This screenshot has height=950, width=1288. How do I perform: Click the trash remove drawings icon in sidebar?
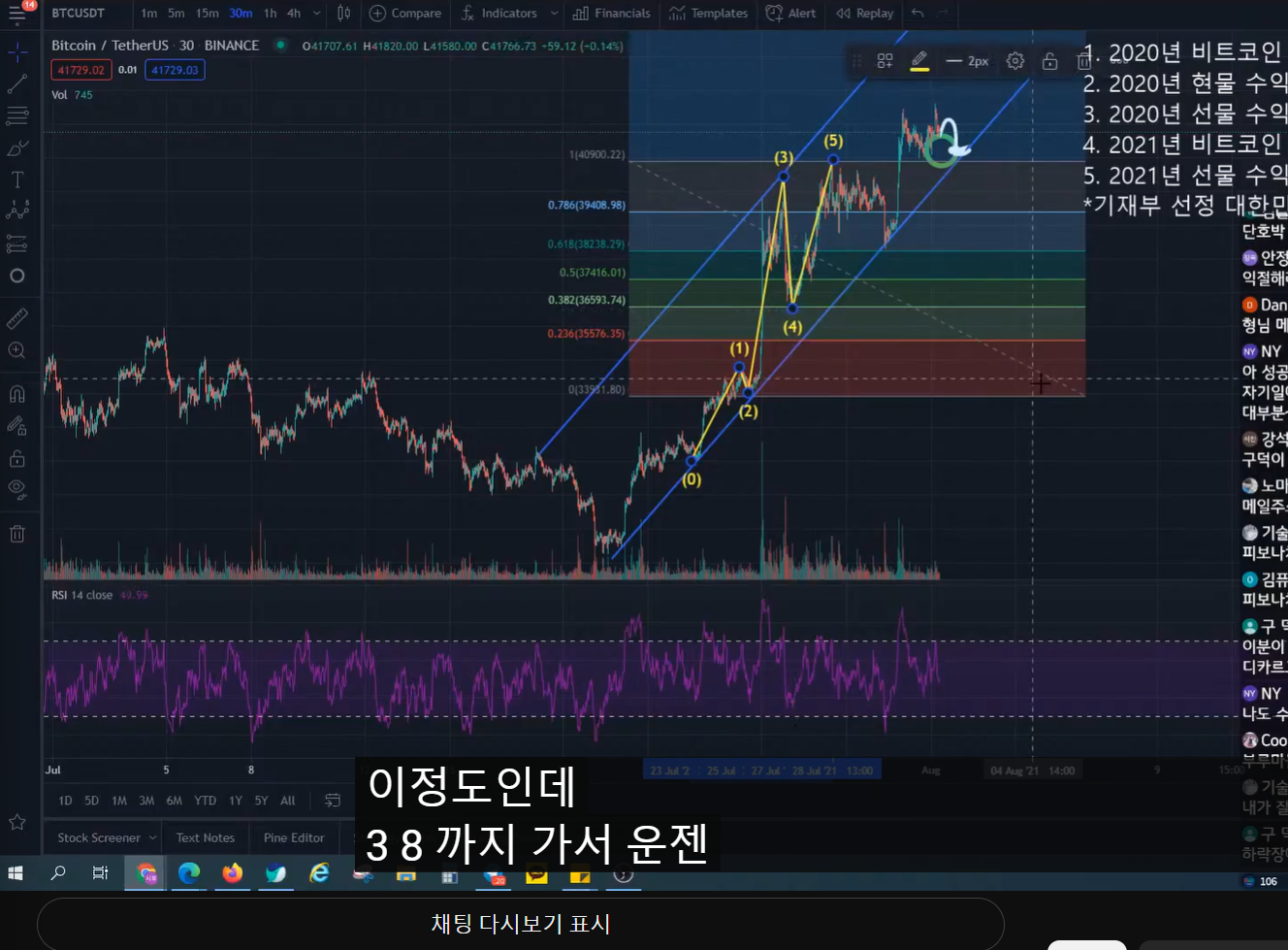point(17,533)
